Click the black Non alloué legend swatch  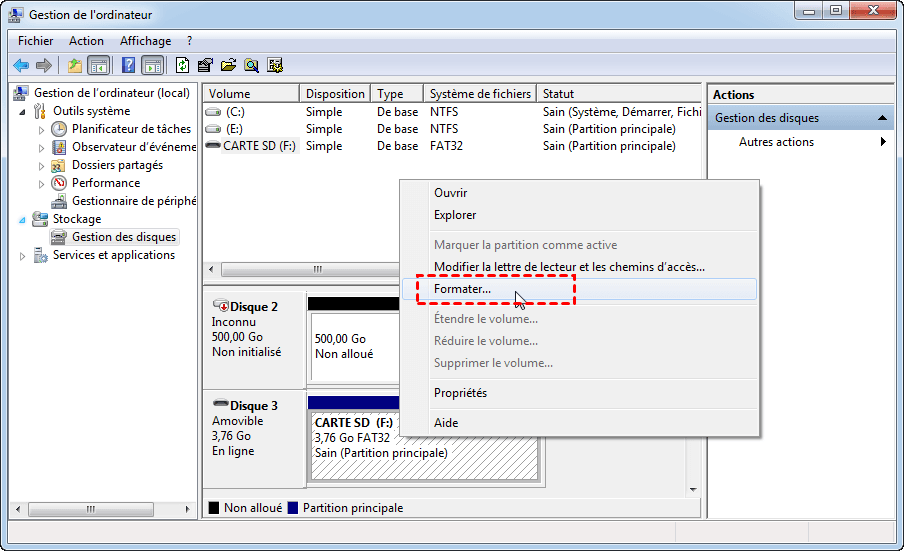coord(214,508)
